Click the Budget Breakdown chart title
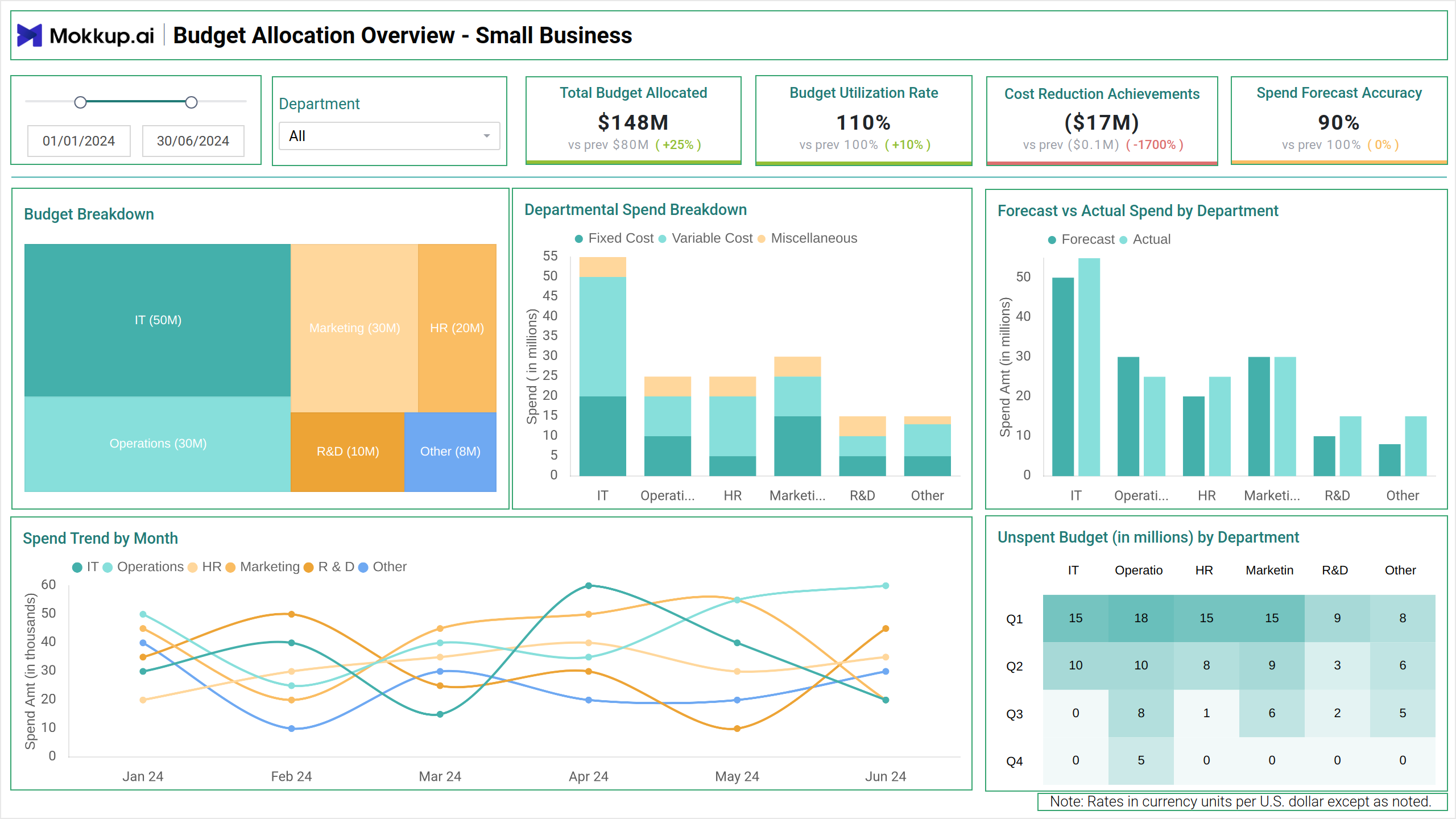The width and height of the screenshot is (1456, 819). (89, 214)
